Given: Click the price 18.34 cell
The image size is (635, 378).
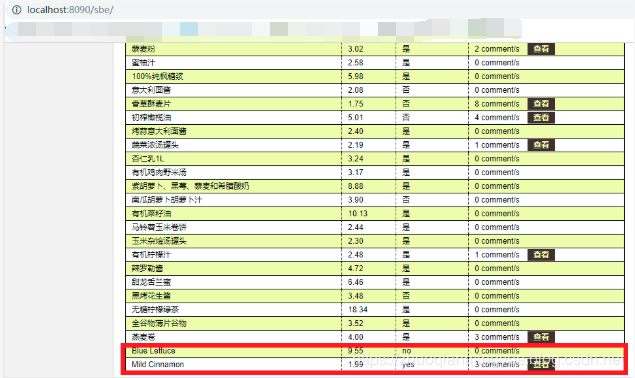Looking at the screenshot, I should point(358,310).
